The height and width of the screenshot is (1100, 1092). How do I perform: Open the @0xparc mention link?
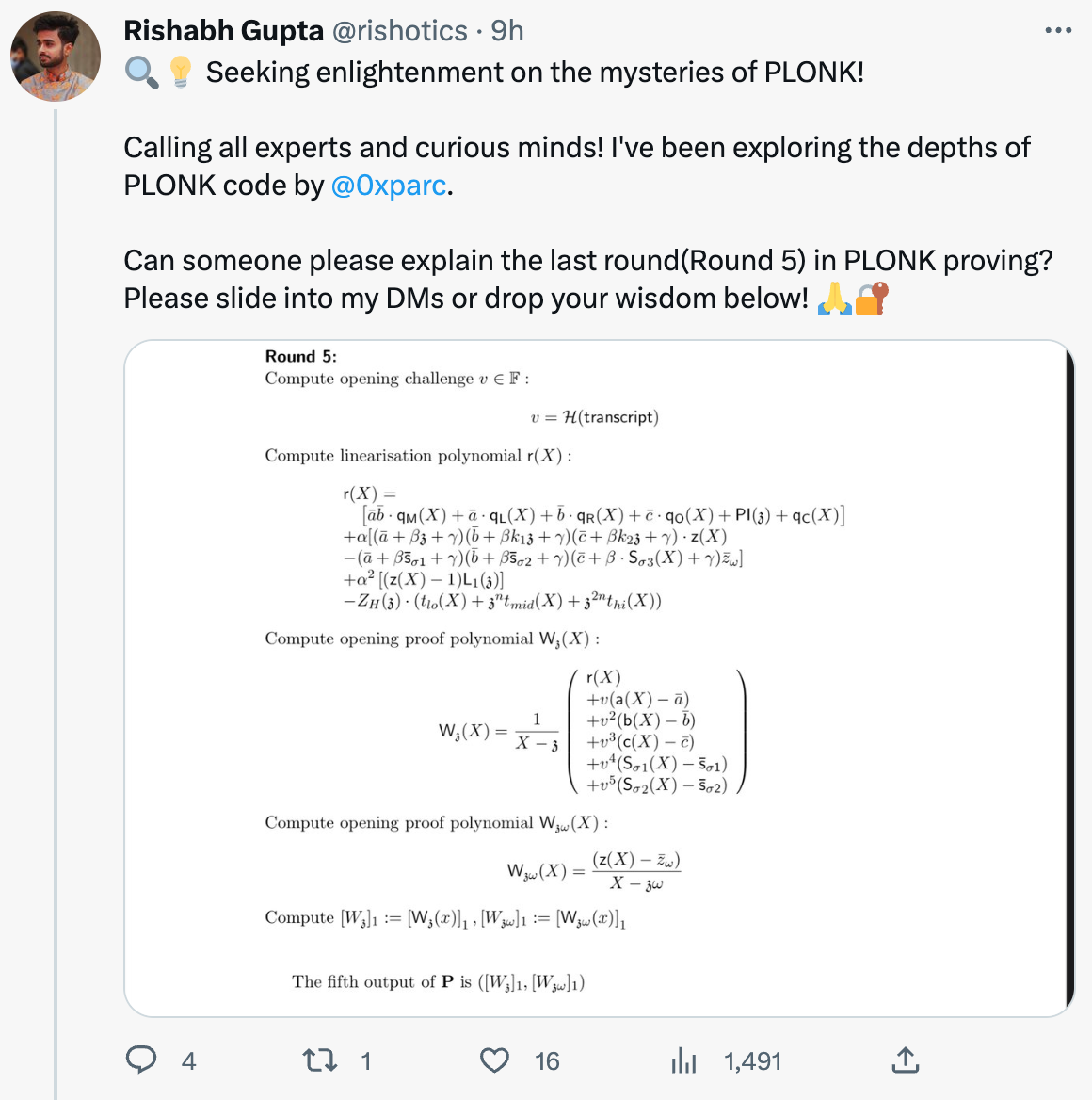388,186
